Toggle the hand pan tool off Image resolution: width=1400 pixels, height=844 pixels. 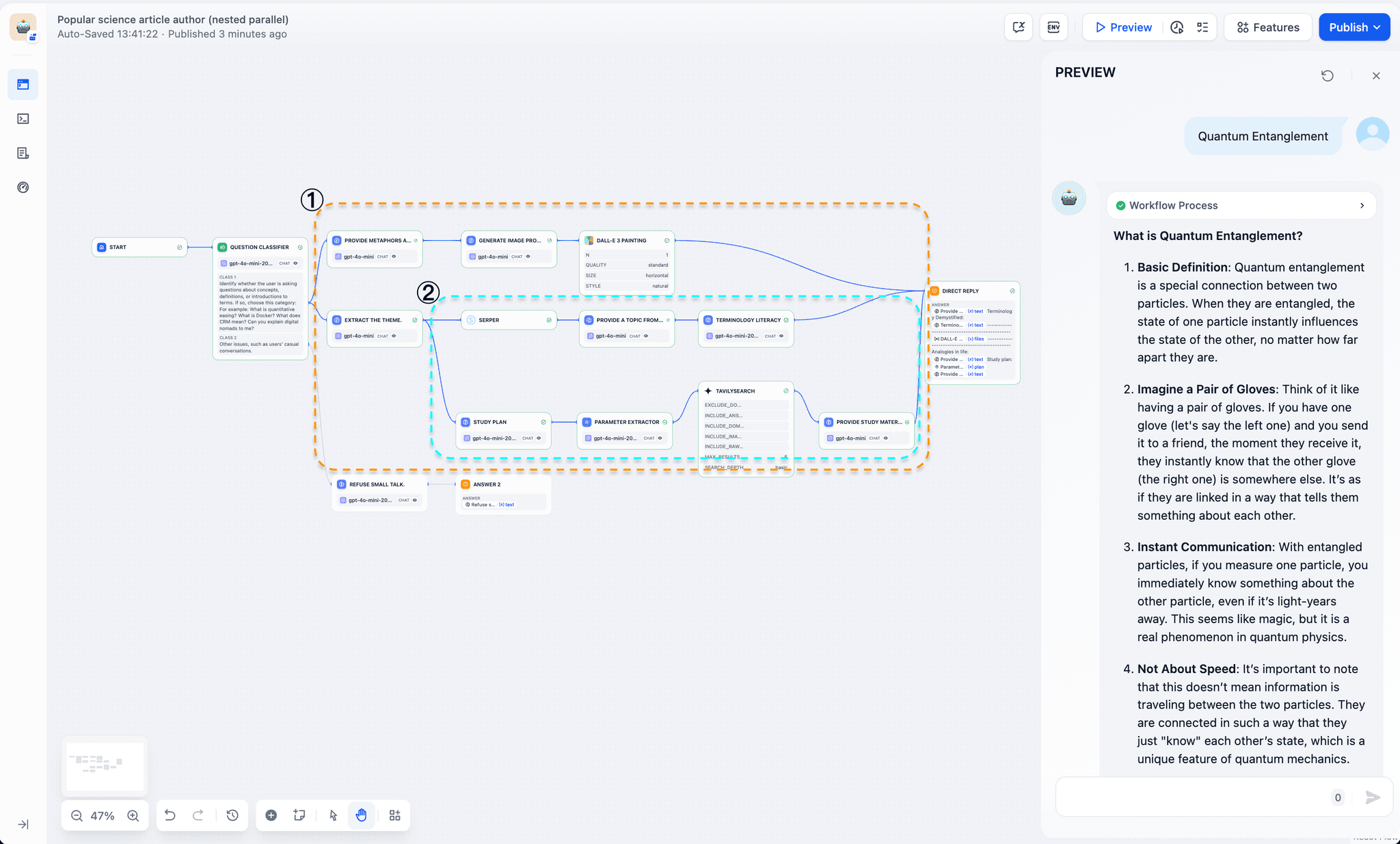tap(361, 815)
